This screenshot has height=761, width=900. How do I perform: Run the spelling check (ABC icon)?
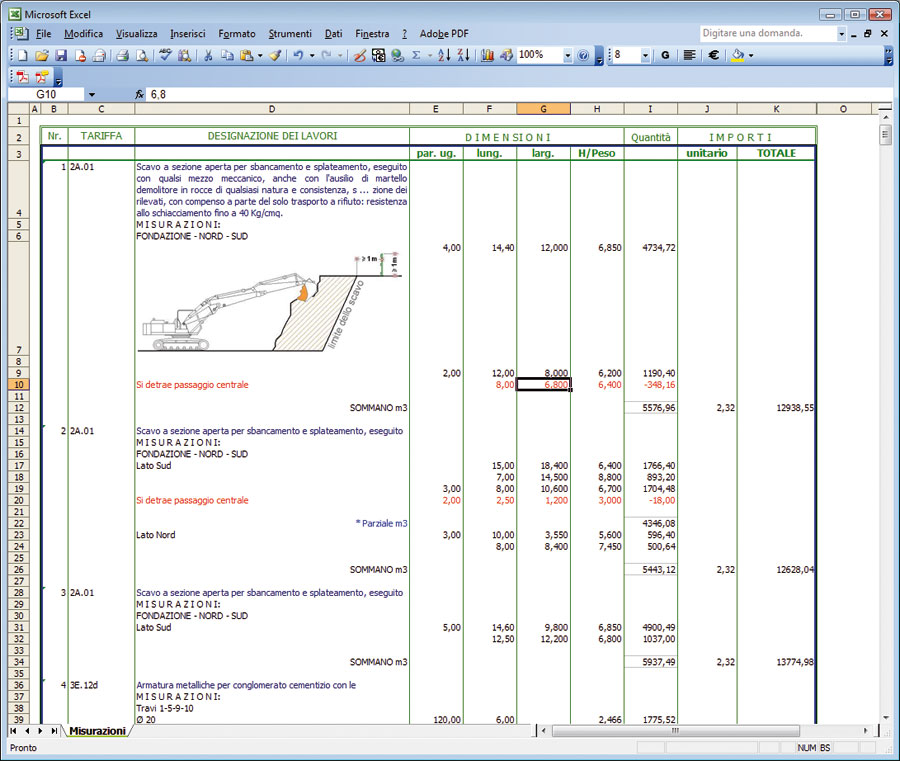pyautogui.click(x=165, y=56)
